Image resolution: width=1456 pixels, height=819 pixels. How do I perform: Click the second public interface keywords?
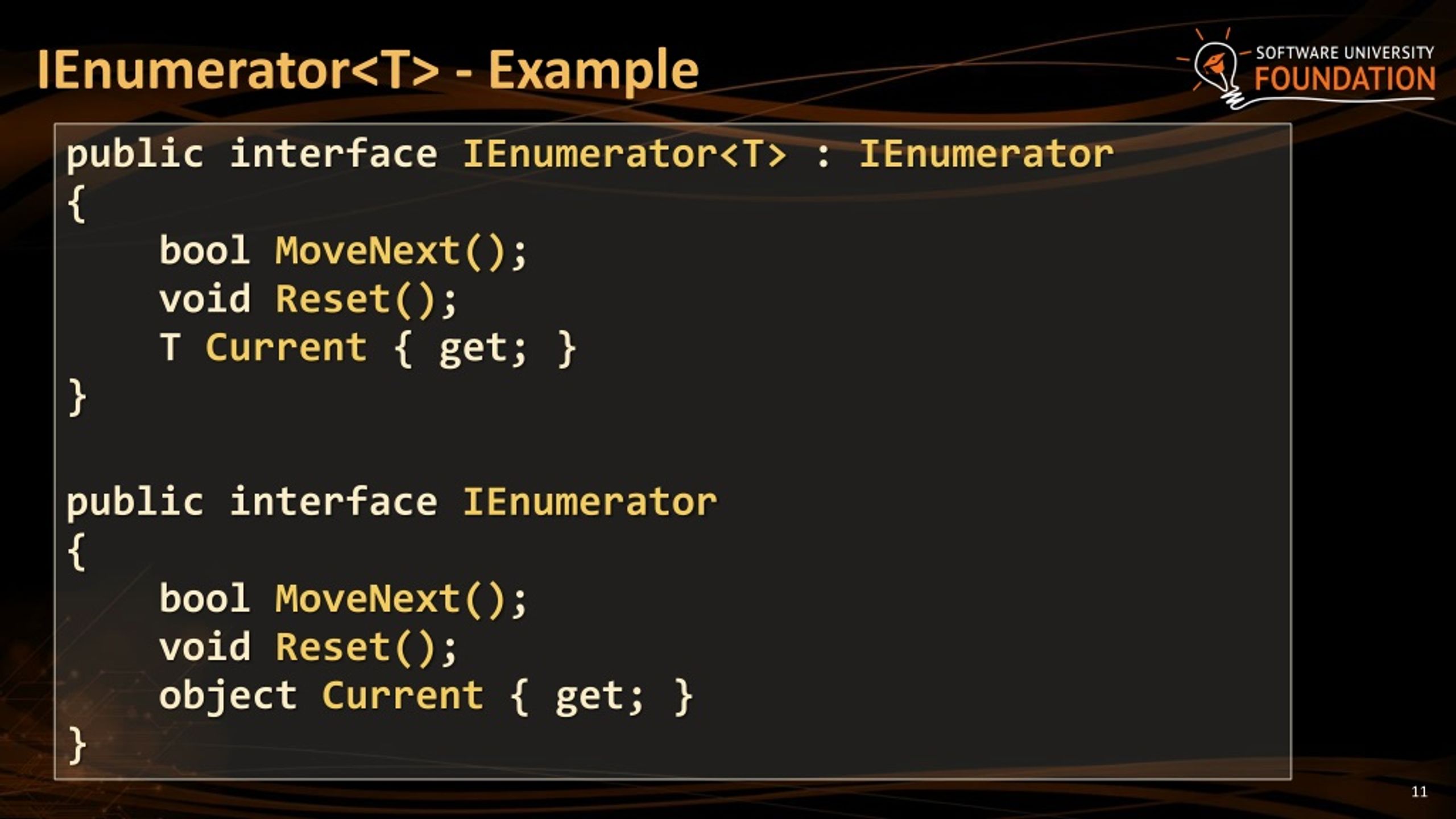(x=252, y=503)
